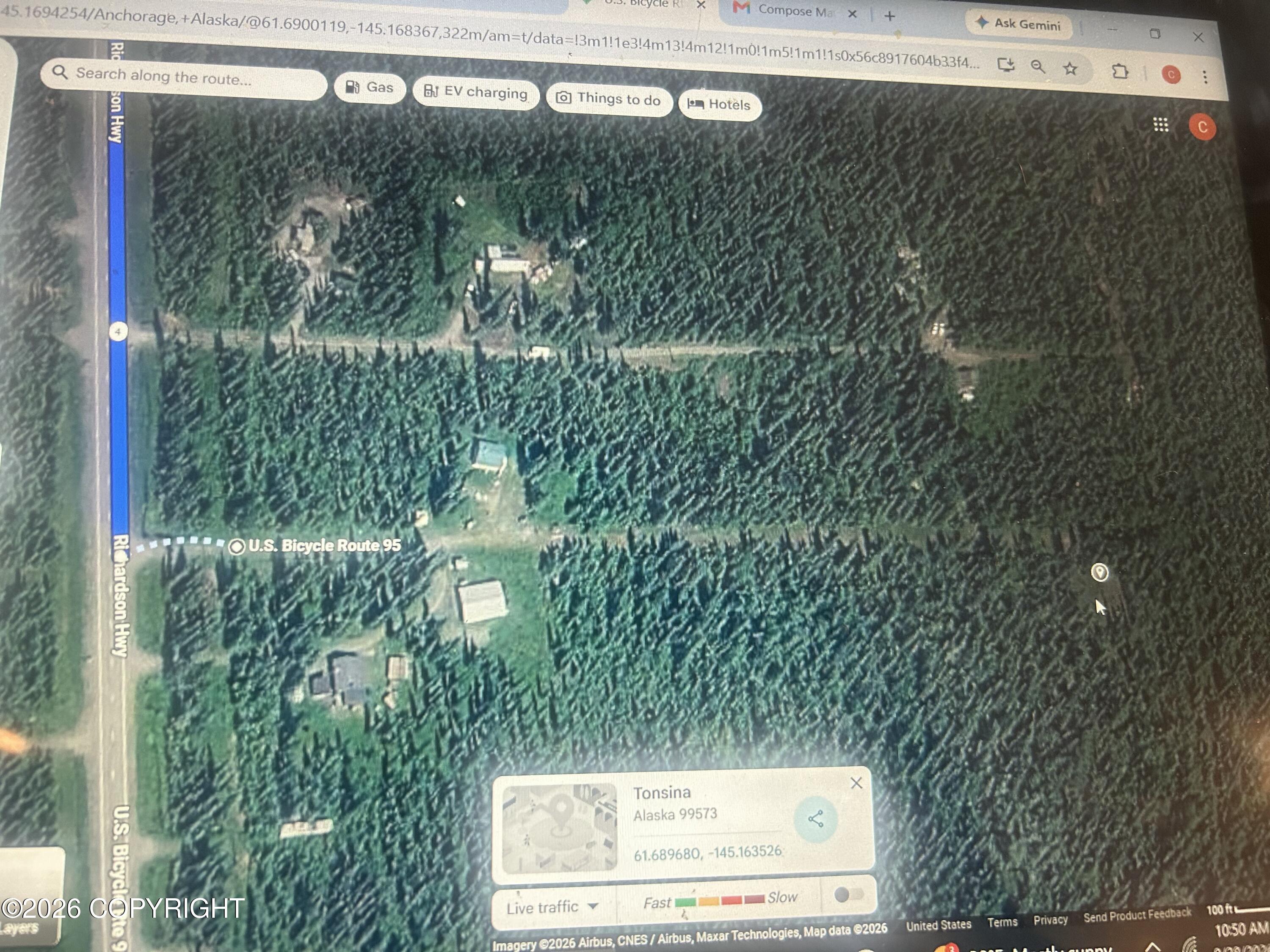The width and height of the screenshot is (1270, 952).
Task: Click the EV charging filter chip
Action: click(476, 92)
